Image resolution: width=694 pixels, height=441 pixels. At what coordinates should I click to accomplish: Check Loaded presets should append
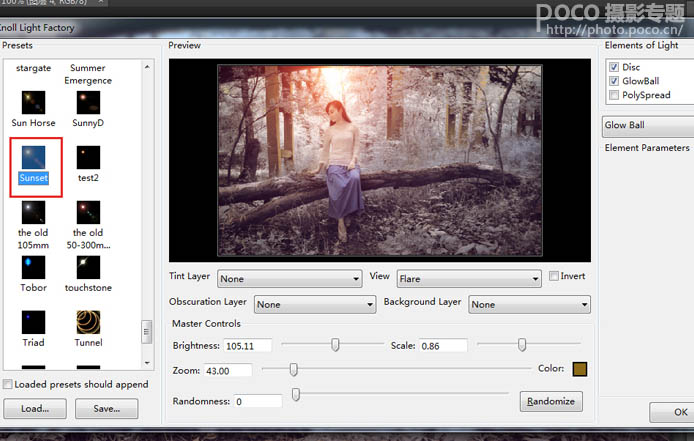click(8, 384)
